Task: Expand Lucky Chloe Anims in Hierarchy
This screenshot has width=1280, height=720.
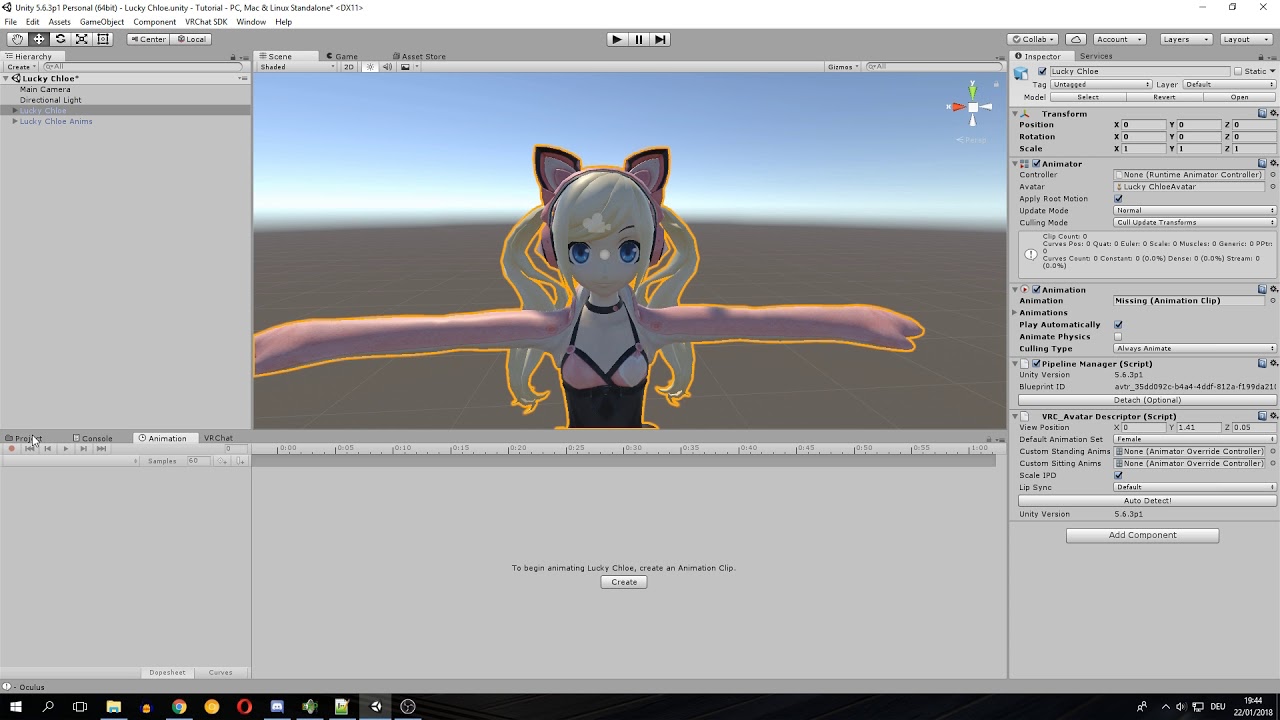Action: point(15,122)
